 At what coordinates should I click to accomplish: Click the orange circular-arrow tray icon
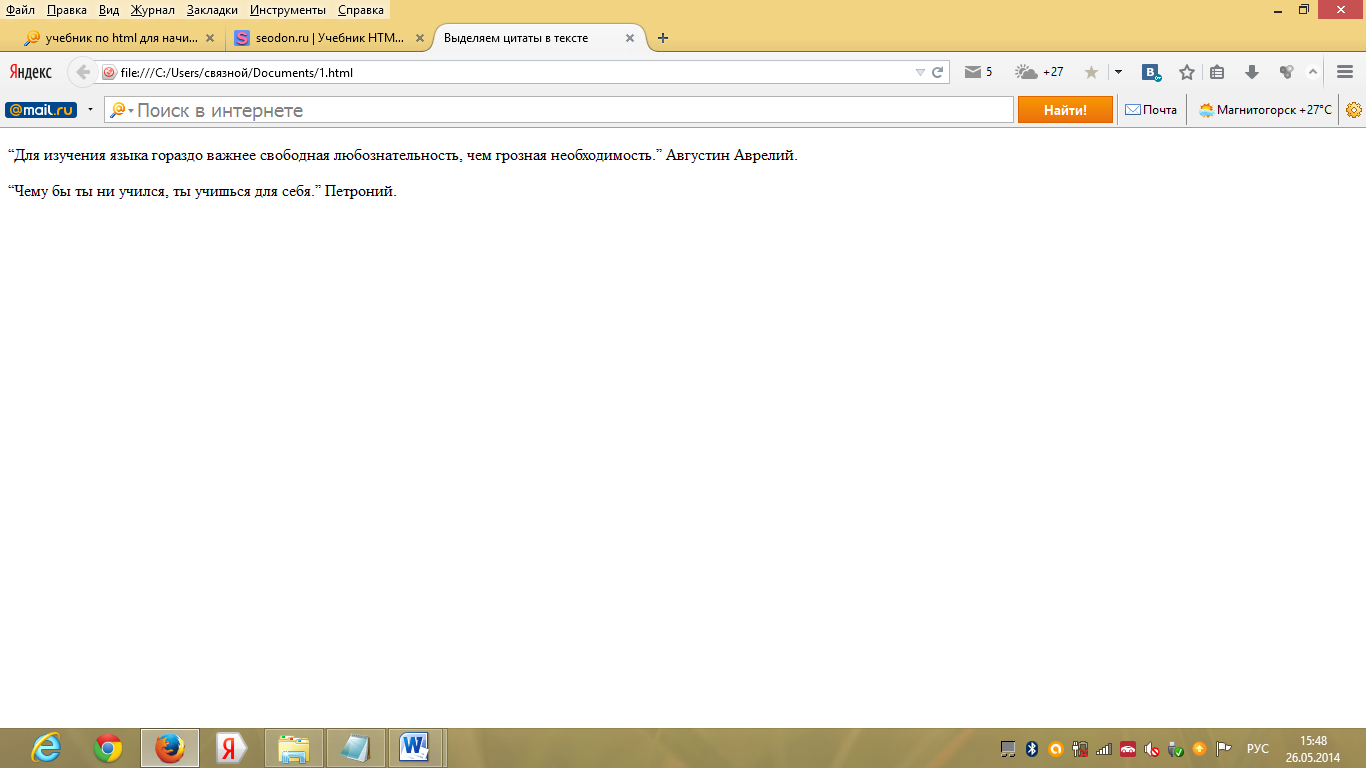pyautogui.click(x=1056, y=749)
